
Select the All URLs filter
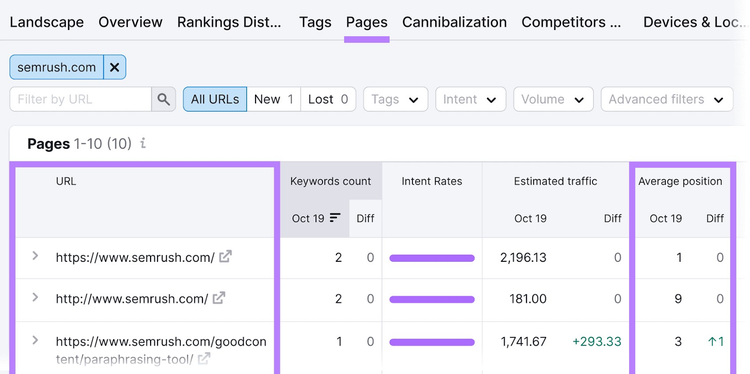pos(215,99)
